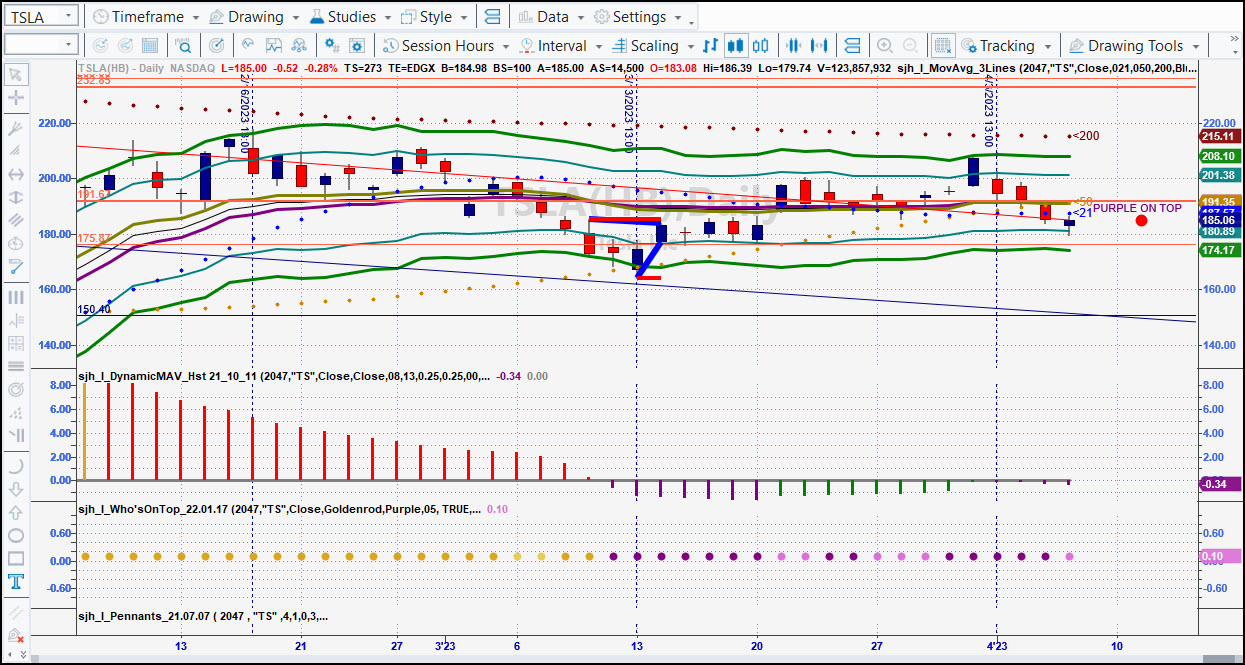
Task: Click the study-with-gear icon in second toolbar
Action: [x=358, y=45]
